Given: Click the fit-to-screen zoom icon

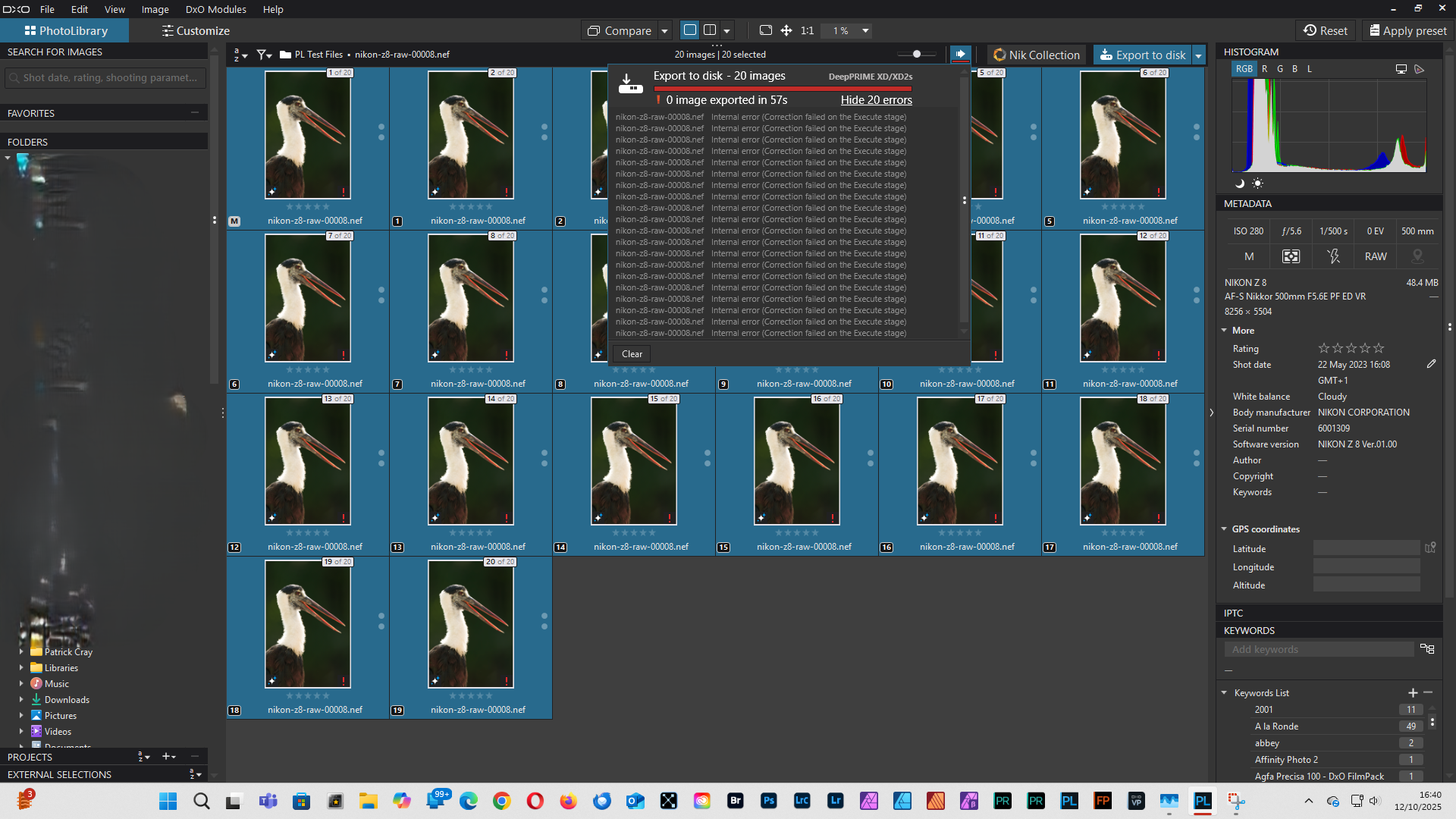Looking at the screenshot, I should pyautogui.click(x=766, y=30).
